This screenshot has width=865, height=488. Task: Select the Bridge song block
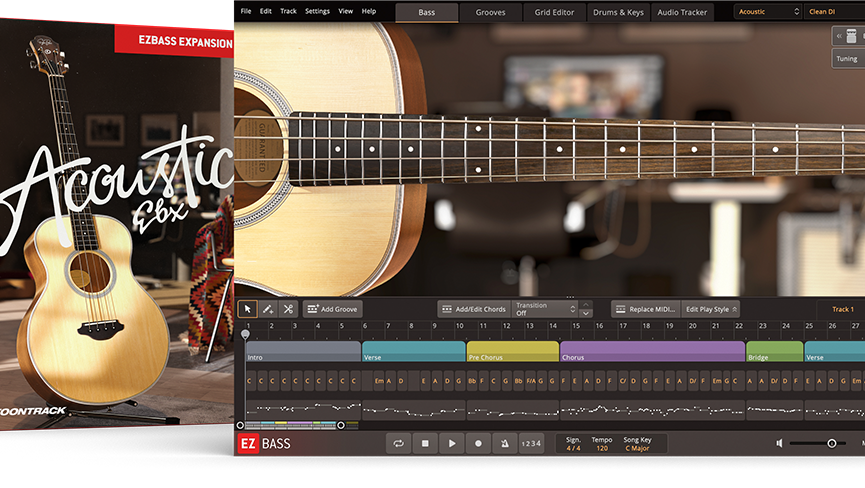[x=774, y=351]
